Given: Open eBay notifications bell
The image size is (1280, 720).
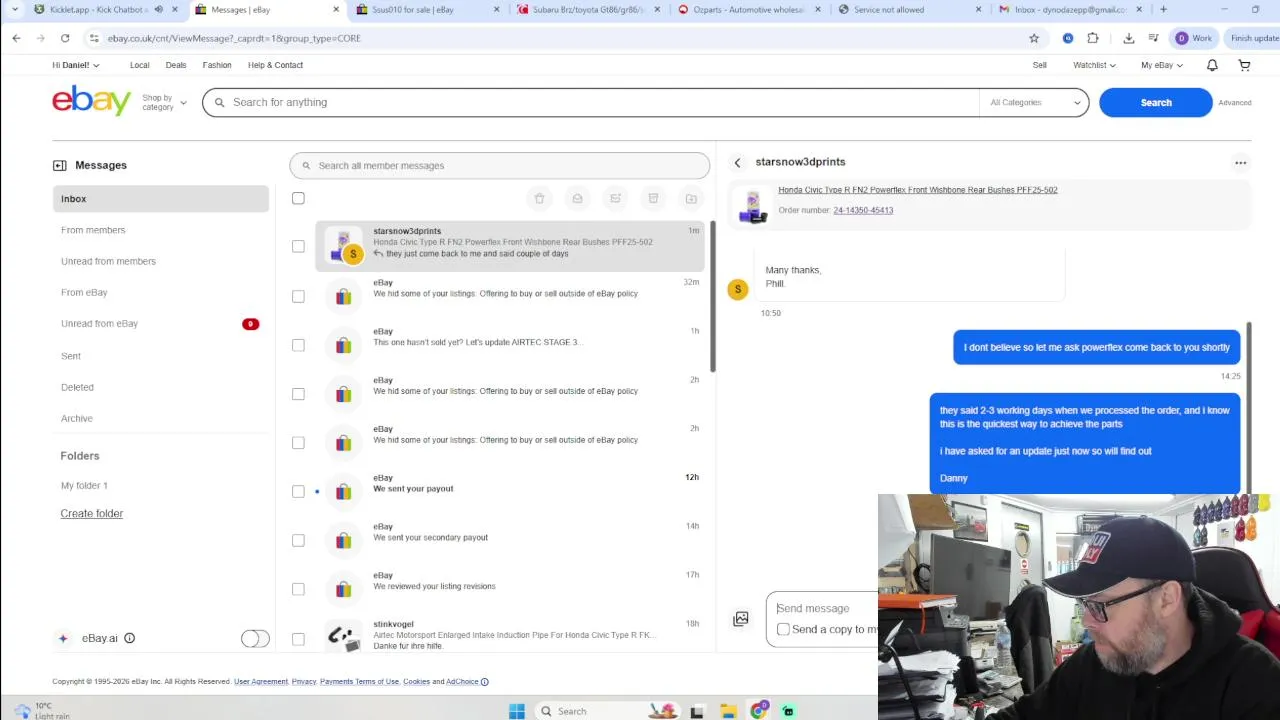Looking at the screenshot, I should [1212, 65].
